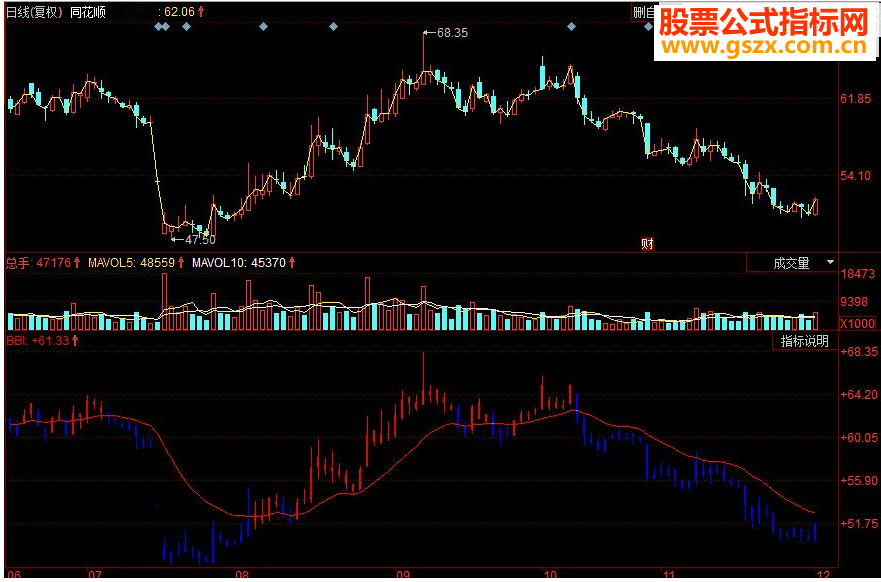This screenshot has width=881, height=582.
Task: Click the 股票公式指标网 banner title
Action: coord(763,22)
